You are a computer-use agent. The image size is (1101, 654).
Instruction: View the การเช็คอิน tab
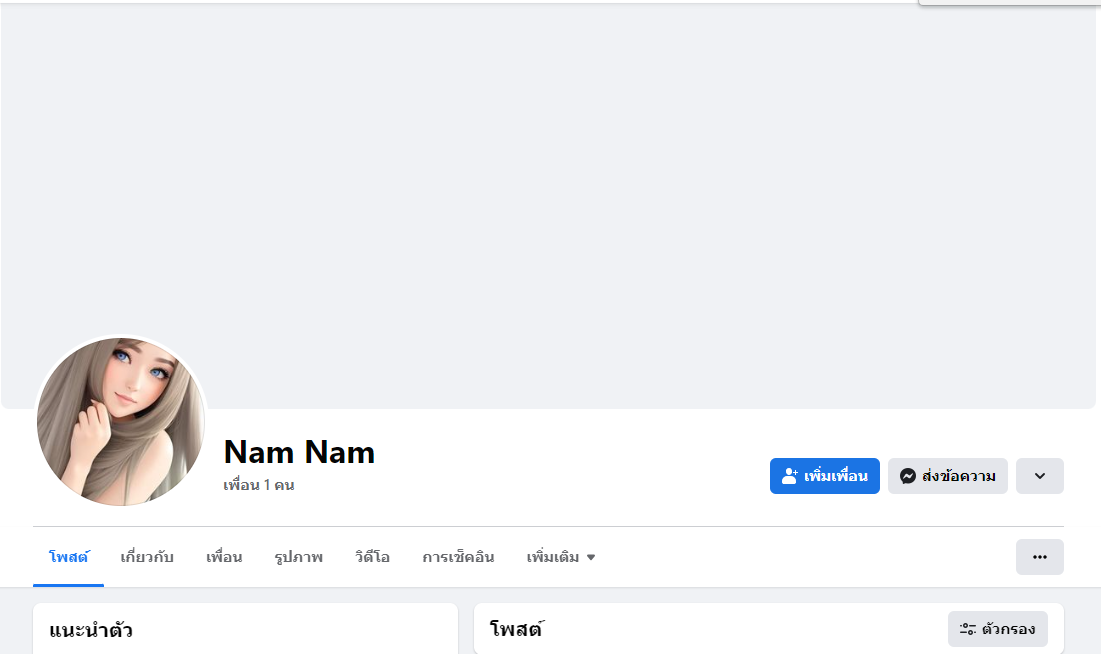pyautogui.click(x=458, y=557)
